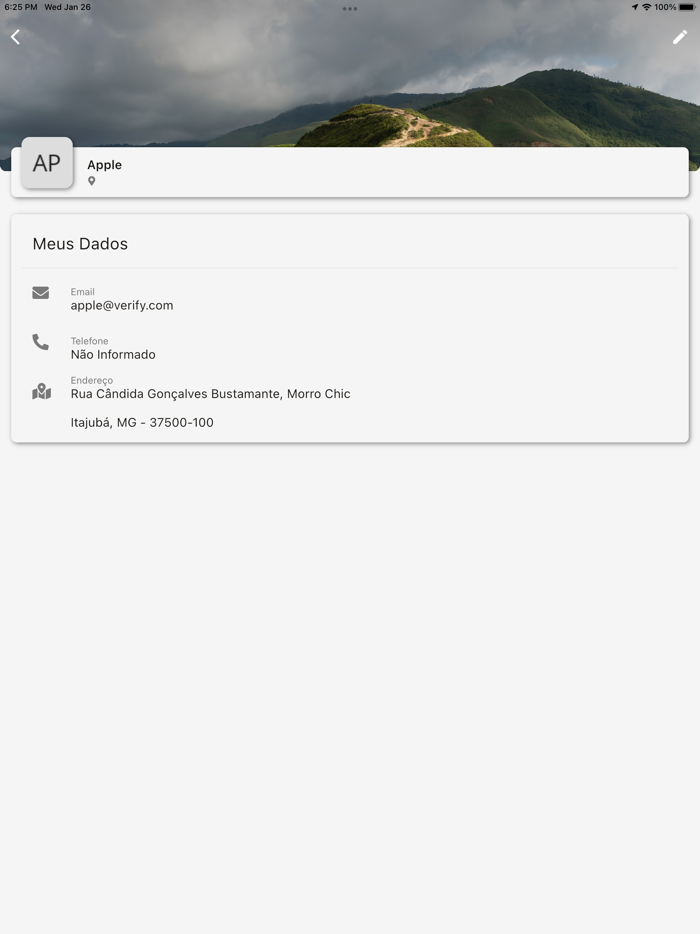Click the Meus Dados section heading

pyautogui.click(x=80, y=244)
